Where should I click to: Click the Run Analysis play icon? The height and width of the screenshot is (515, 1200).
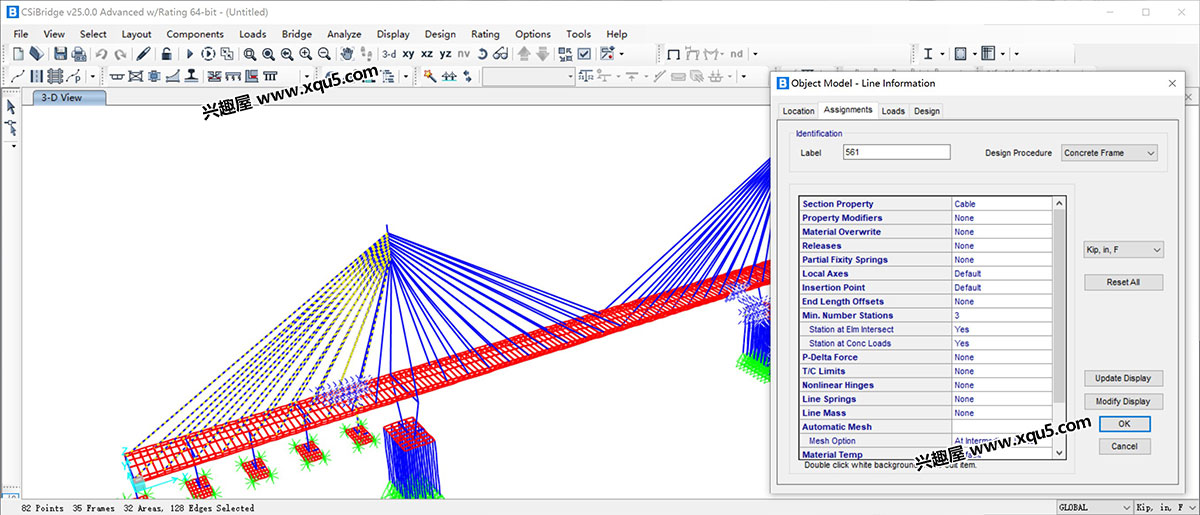tap(189, 54)
